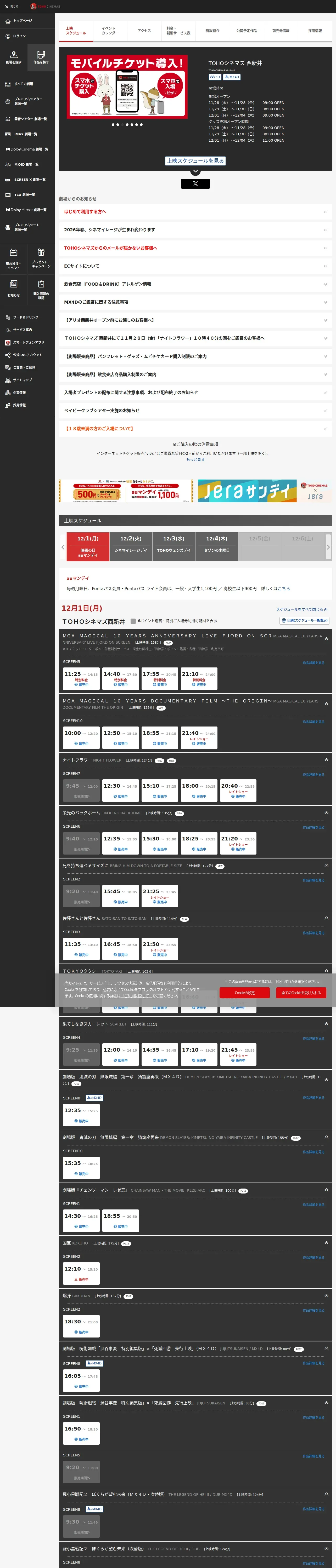Expand the はじめて利用する方へ notice
Screen dimensions: 336x1568
tap(195, 212)
